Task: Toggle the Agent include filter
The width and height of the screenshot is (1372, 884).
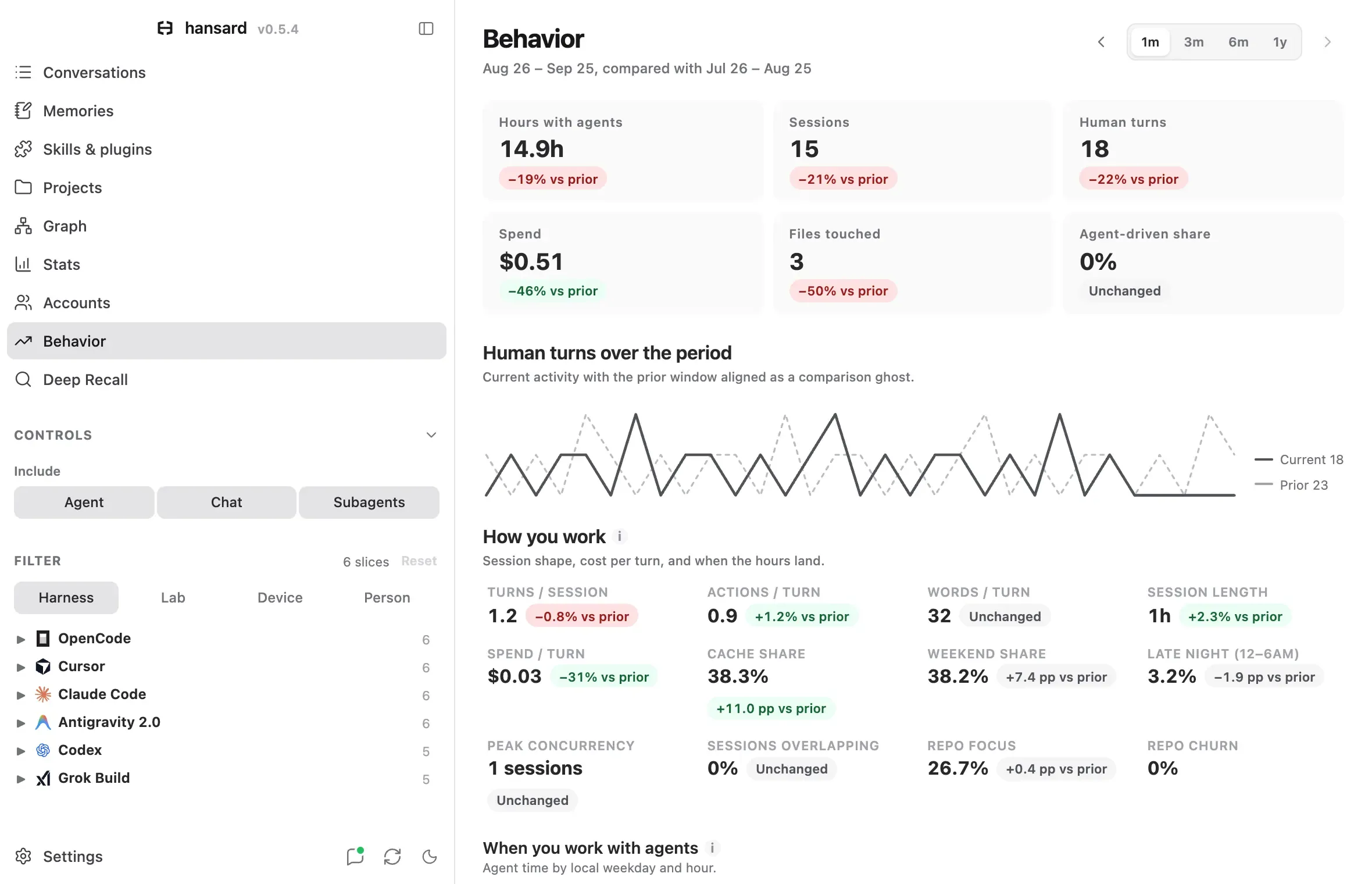Action: 84,502
